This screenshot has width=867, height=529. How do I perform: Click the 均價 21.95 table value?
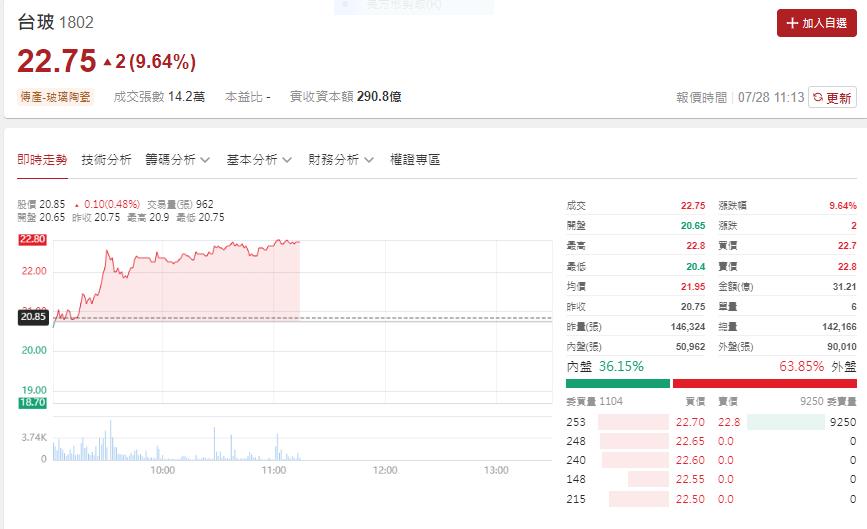click(693, 286)
